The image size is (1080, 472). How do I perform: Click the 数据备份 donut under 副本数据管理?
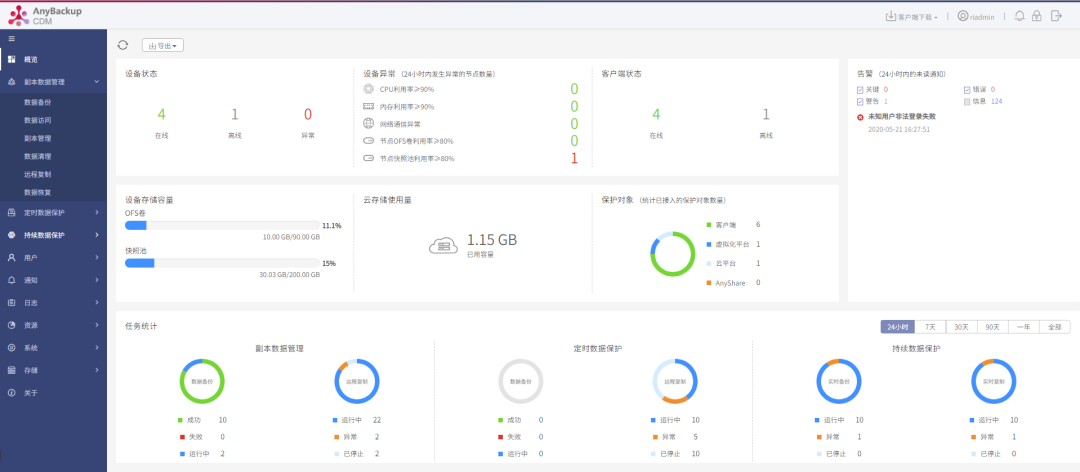(202, 381)
